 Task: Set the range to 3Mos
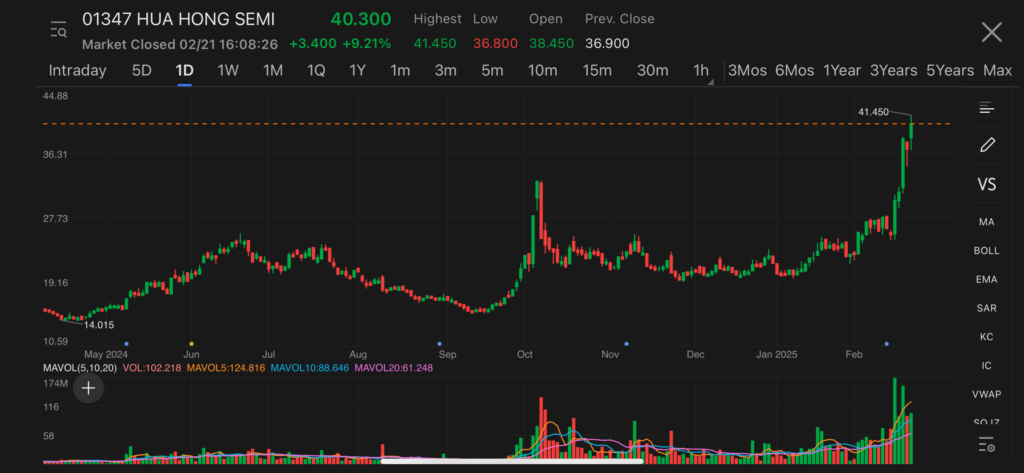pyautogui.click(x=747, y=70)
